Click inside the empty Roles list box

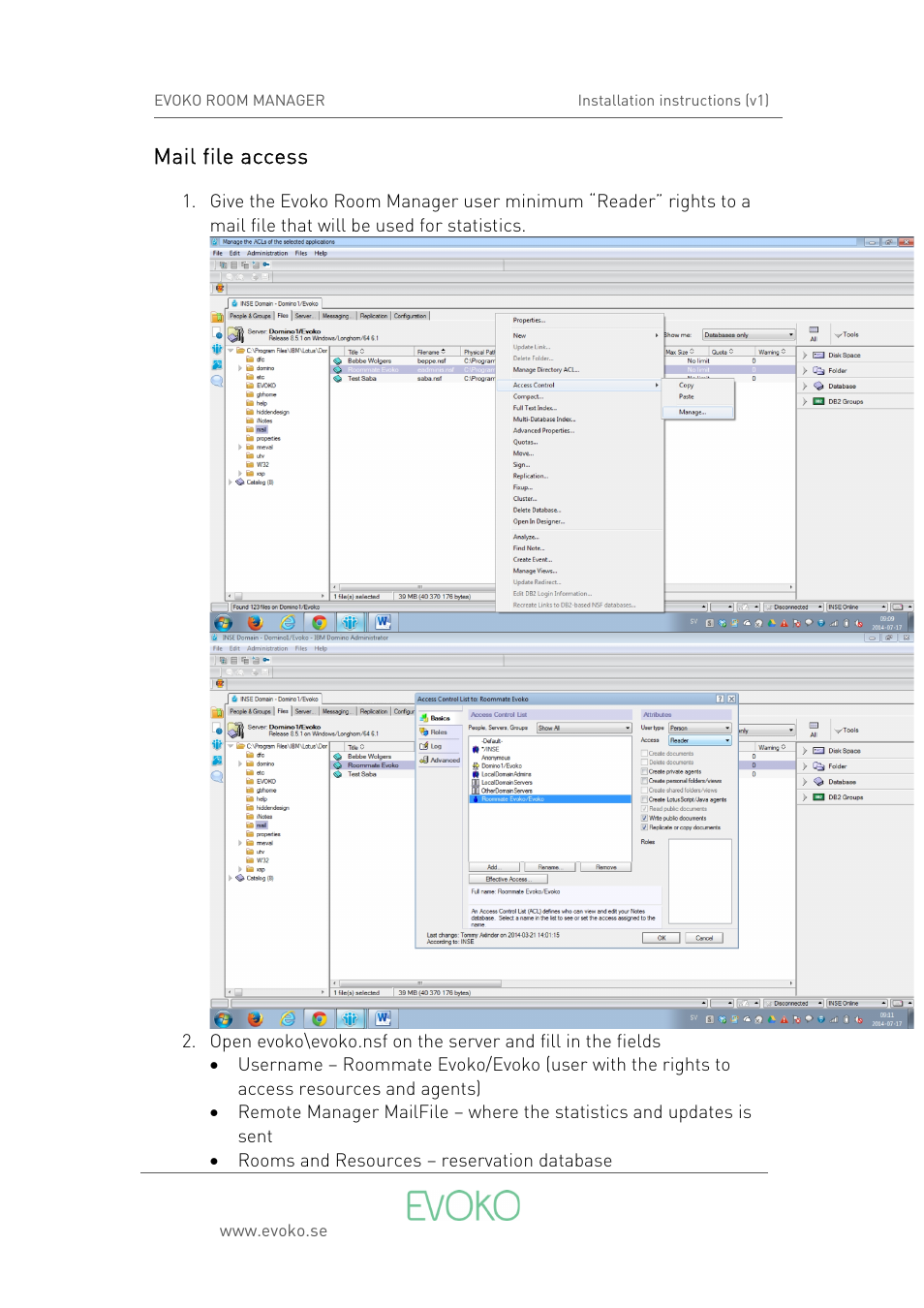tap(699, 881)
